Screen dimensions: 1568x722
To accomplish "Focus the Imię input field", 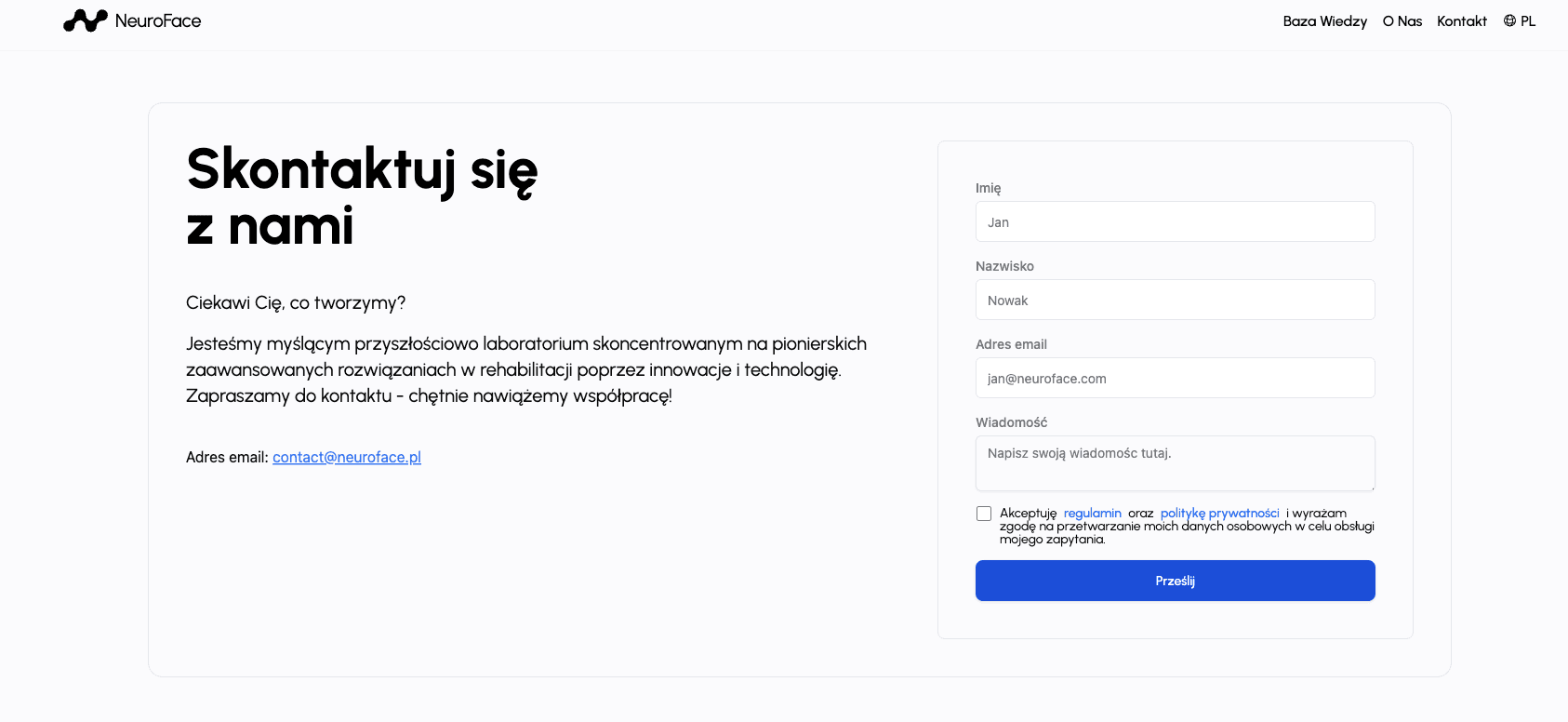I will 1175,222.
